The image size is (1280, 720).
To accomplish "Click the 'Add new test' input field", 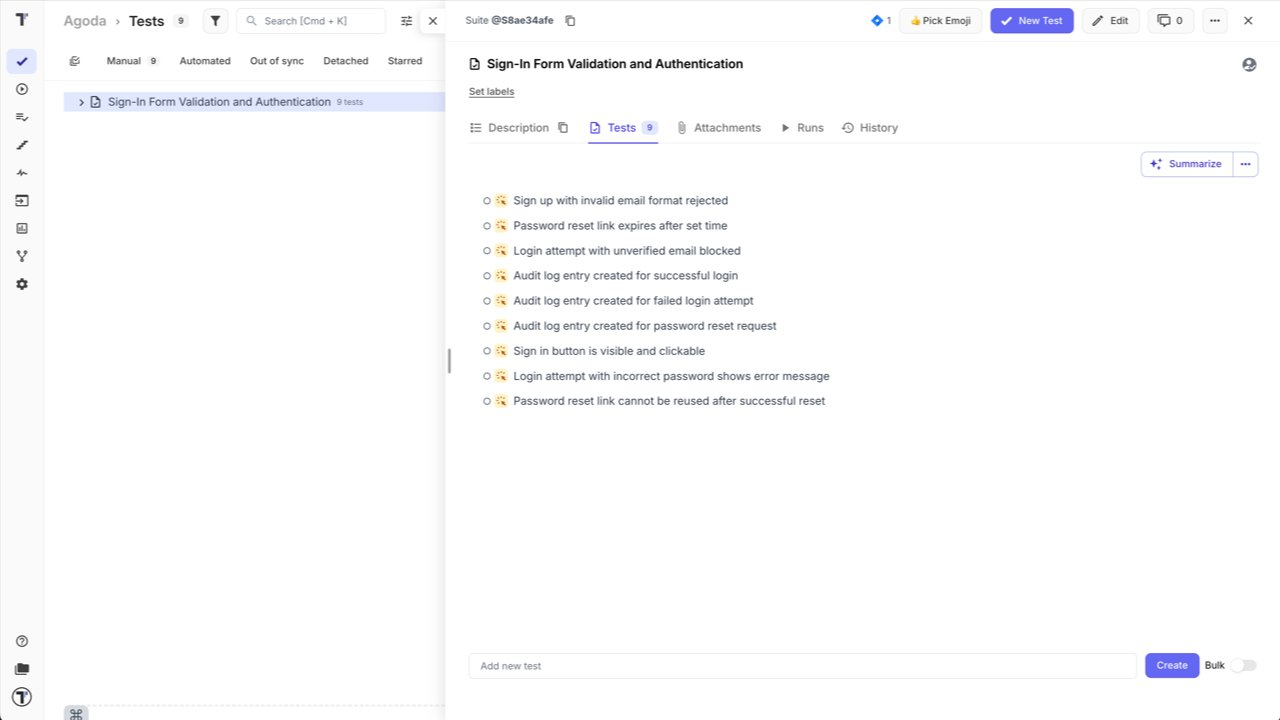I will point(800,665).
